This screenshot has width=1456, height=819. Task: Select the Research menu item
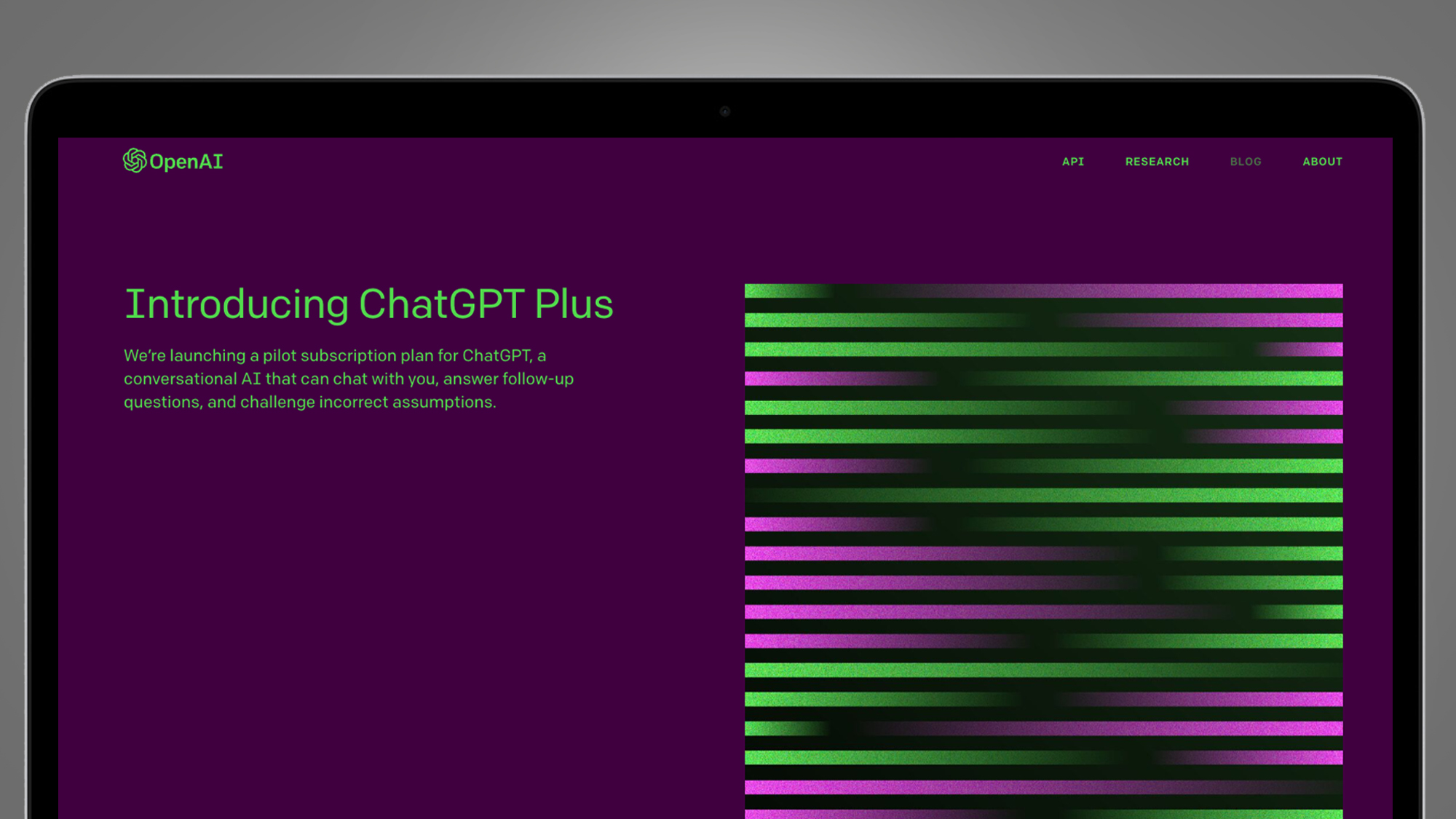(x=1157, y=161)
